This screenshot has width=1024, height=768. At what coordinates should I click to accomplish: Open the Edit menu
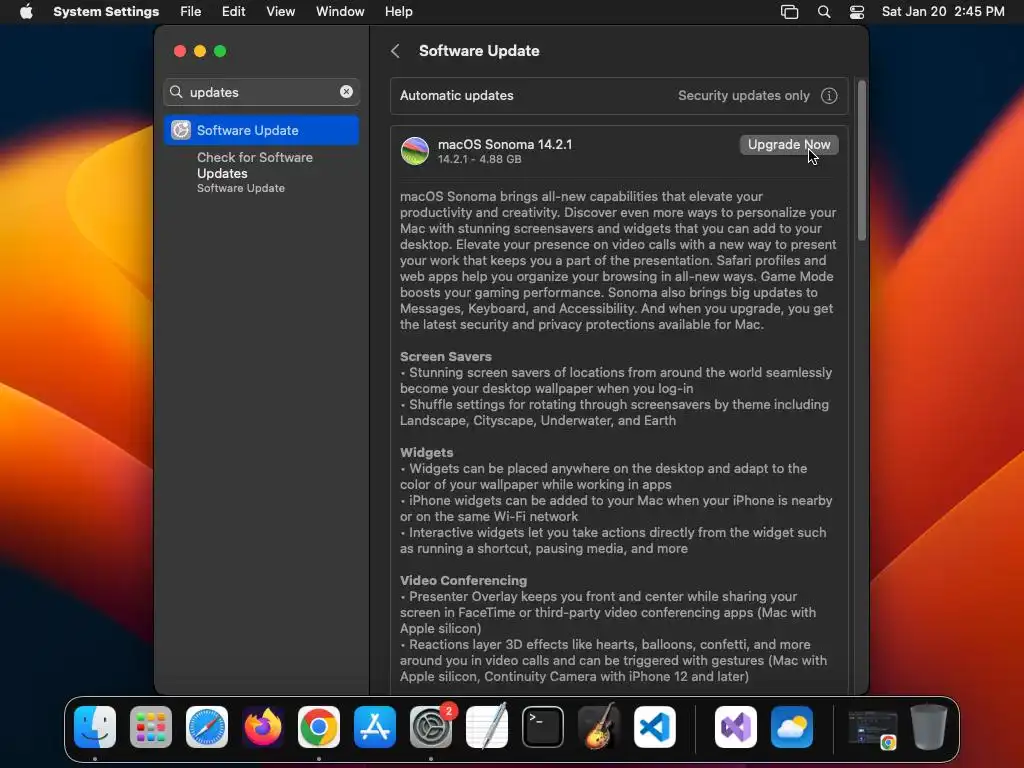coord(233,12)
